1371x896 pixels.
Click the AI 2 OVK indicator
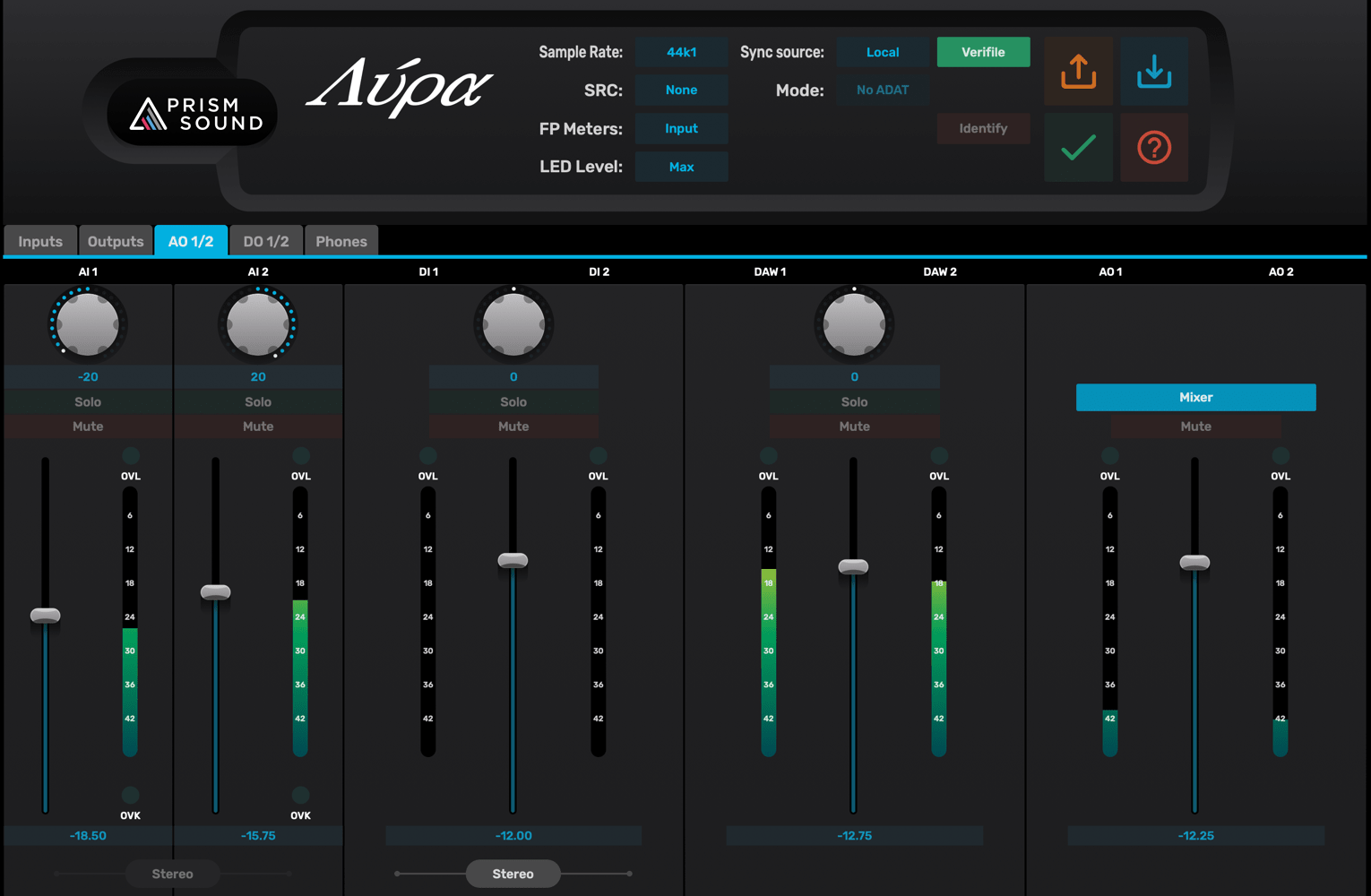[301, 795]
